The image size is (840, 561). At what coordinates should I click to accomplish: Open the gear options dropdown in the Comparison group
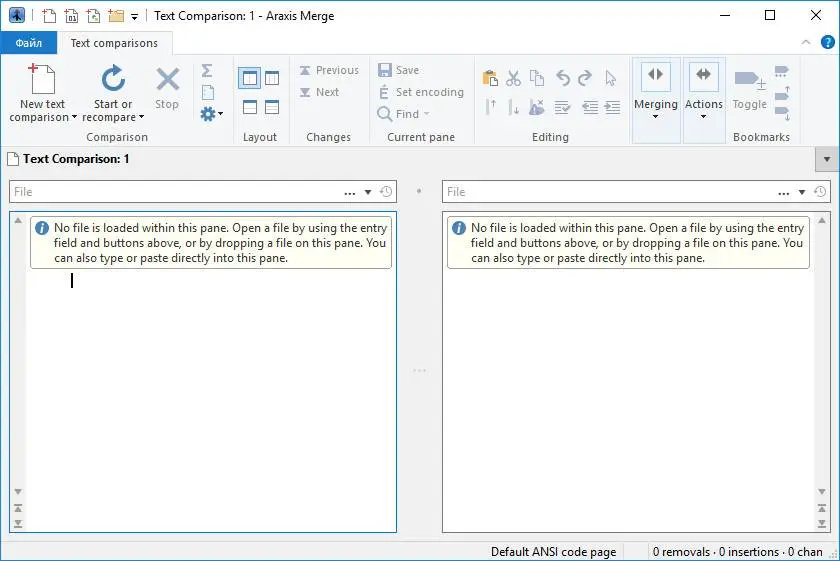(212, 114)
